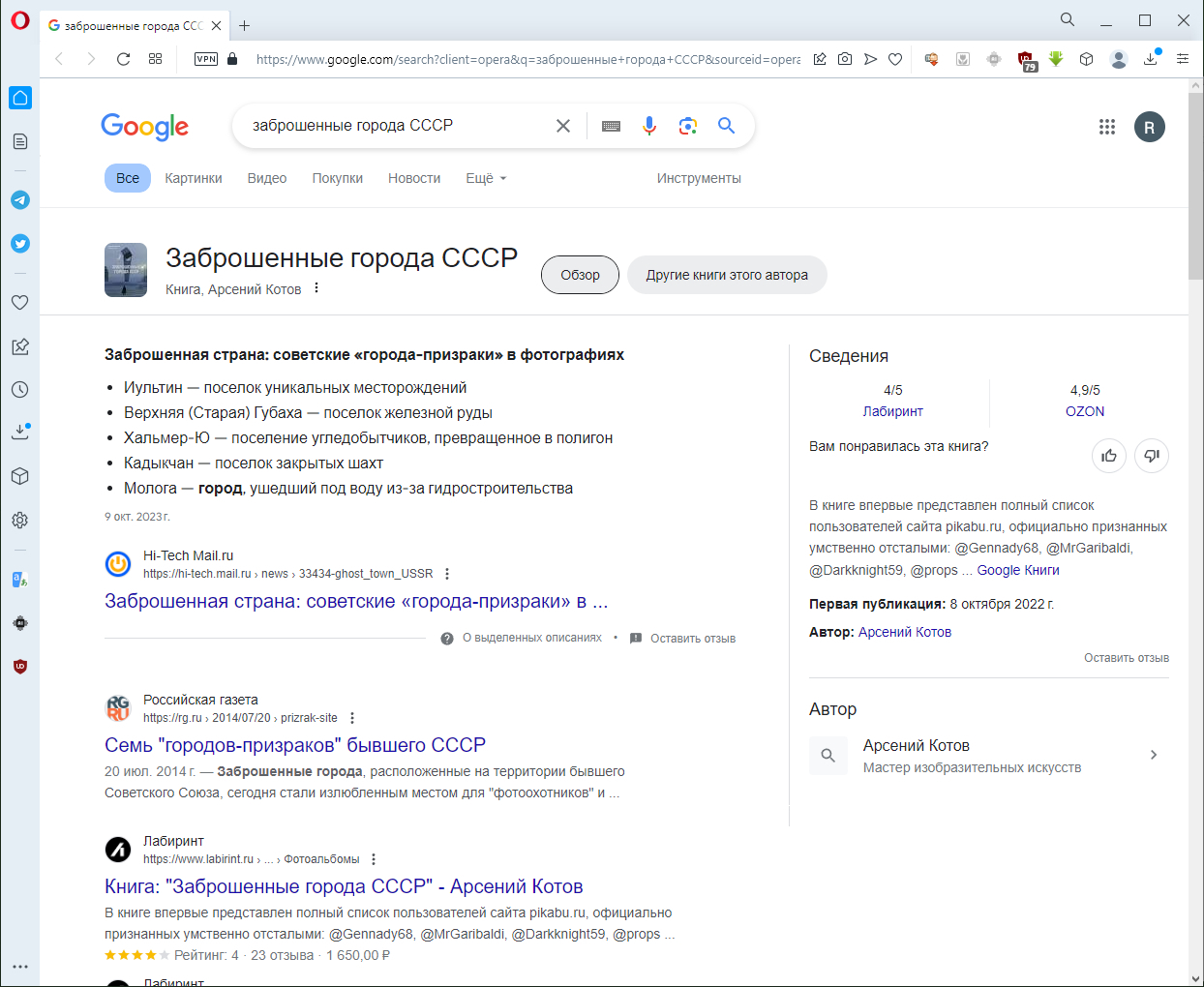Screen dimensions: 1204x987
Task: Open the on-screen keyboard input tool
Action: pyautogui.click(x=611, y=126)
